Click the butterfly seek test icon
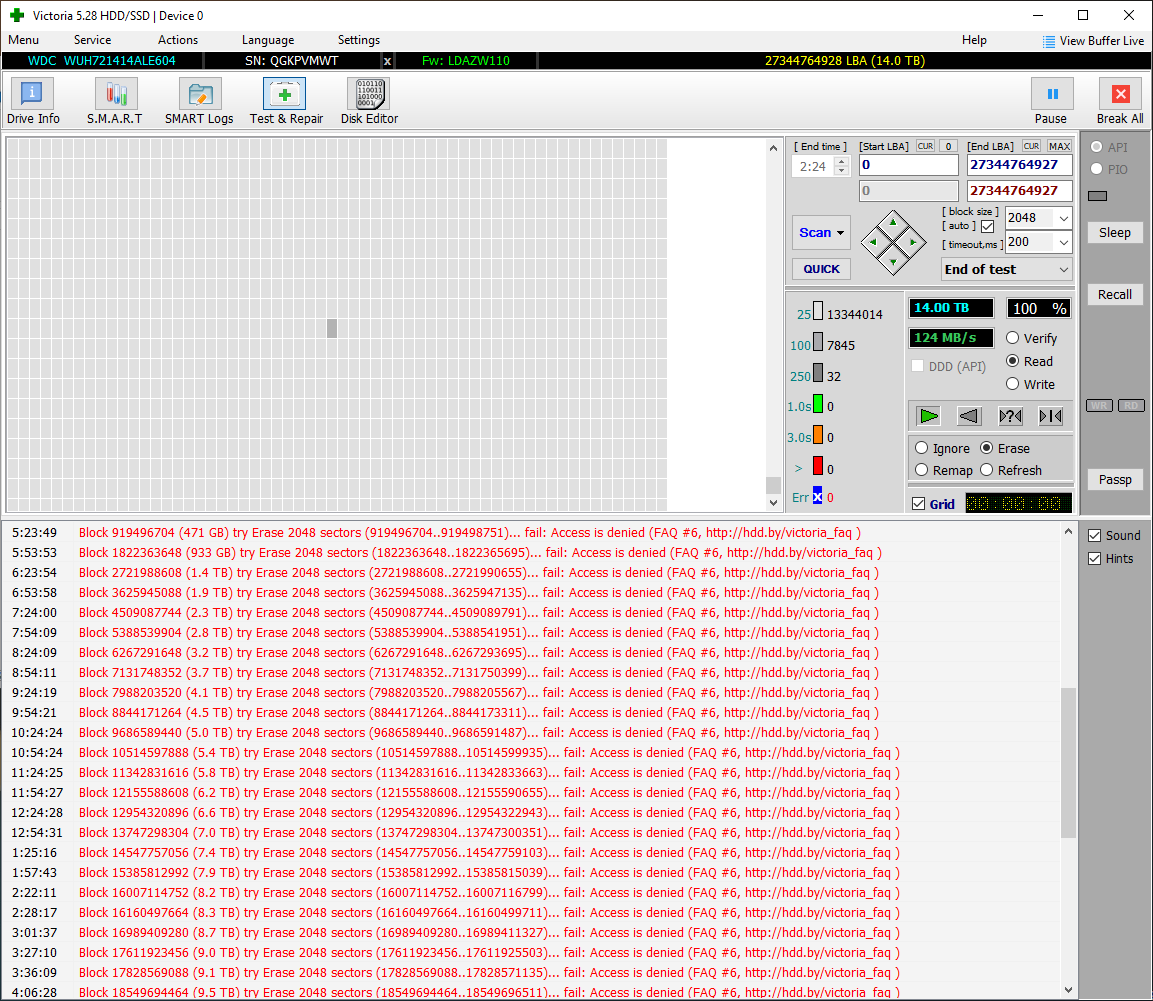Image resolution: width=1153 pixels, height=1001 pixels. click(1051, 416)
